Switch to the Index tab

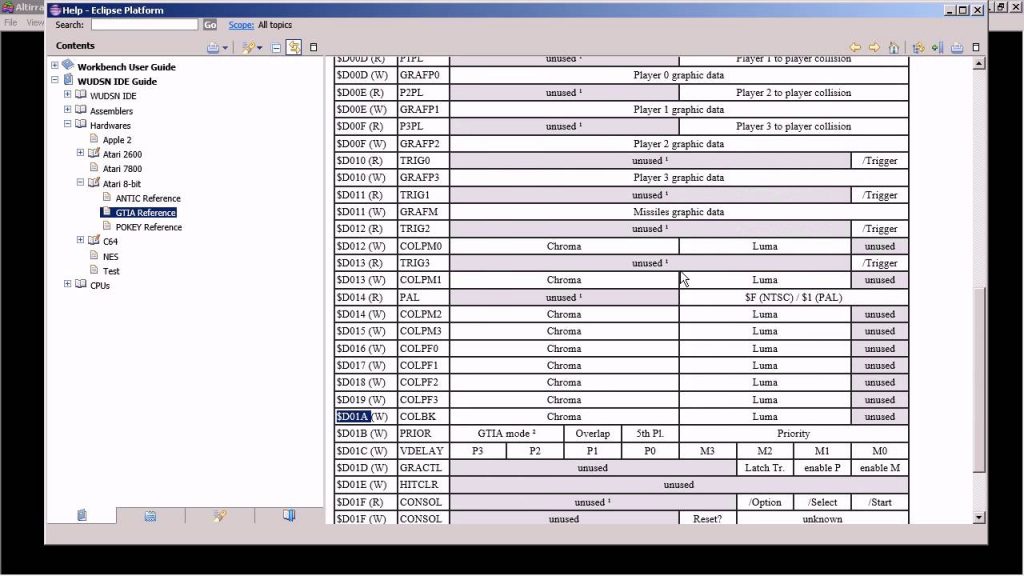click(150, 516)
